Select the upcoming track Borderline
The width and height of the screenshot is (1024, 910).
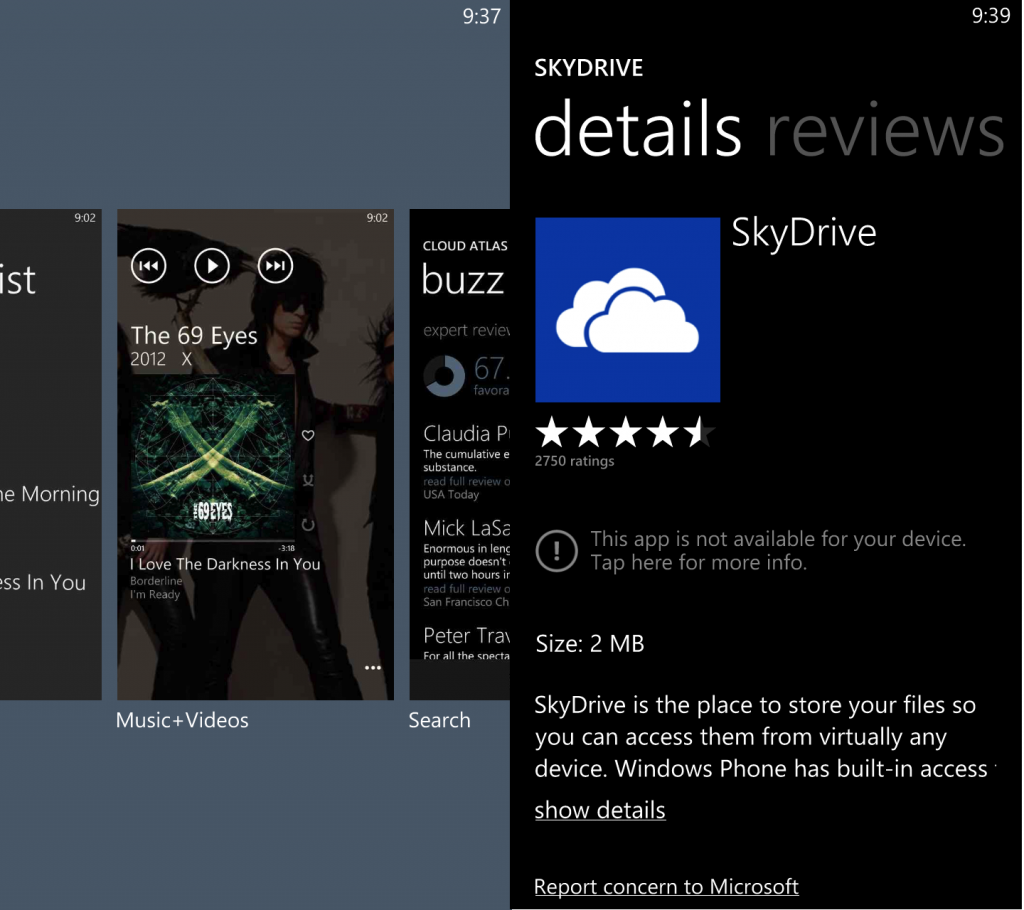(156, 581)
